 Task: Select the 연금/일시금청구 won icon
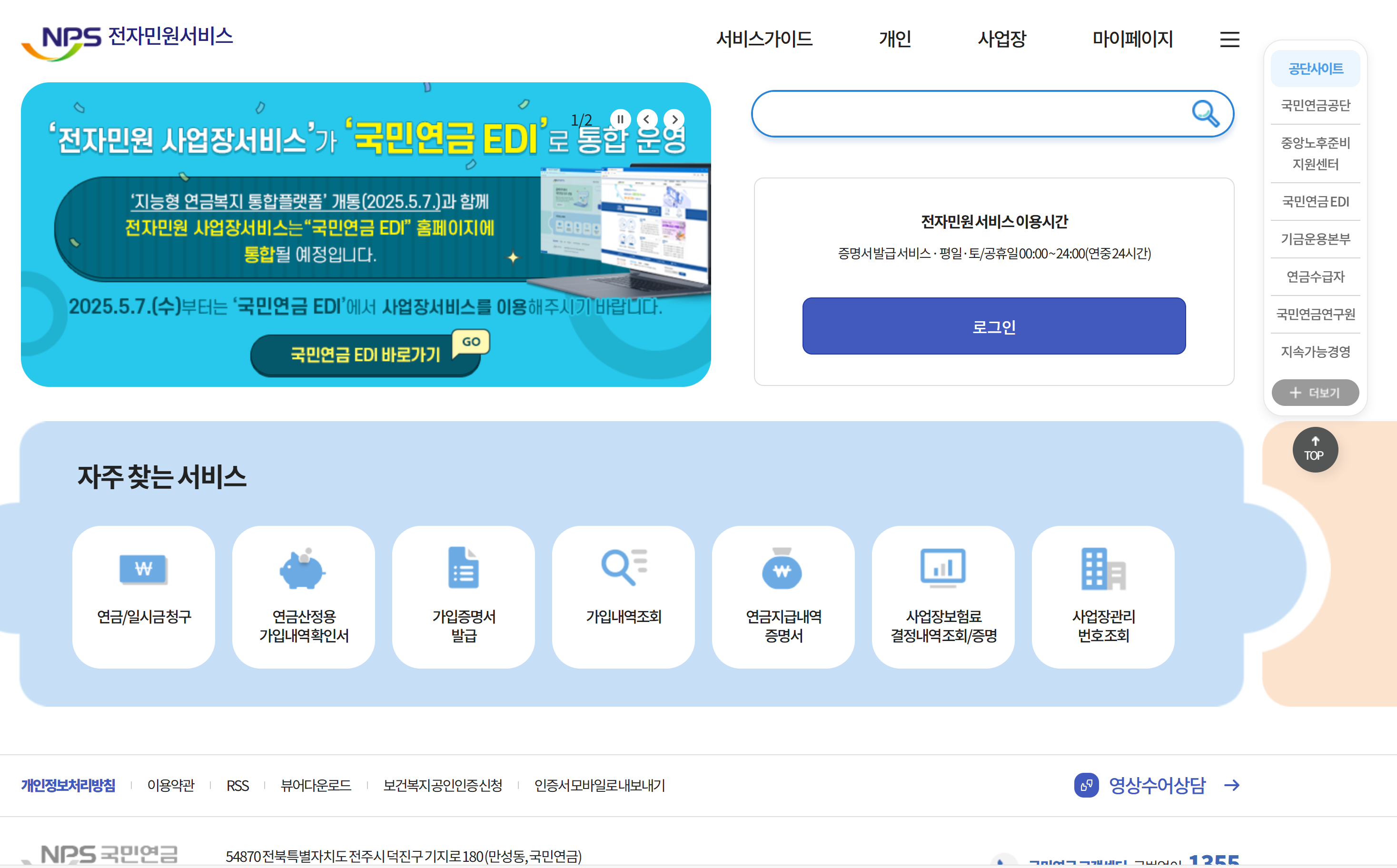[143, 569]
